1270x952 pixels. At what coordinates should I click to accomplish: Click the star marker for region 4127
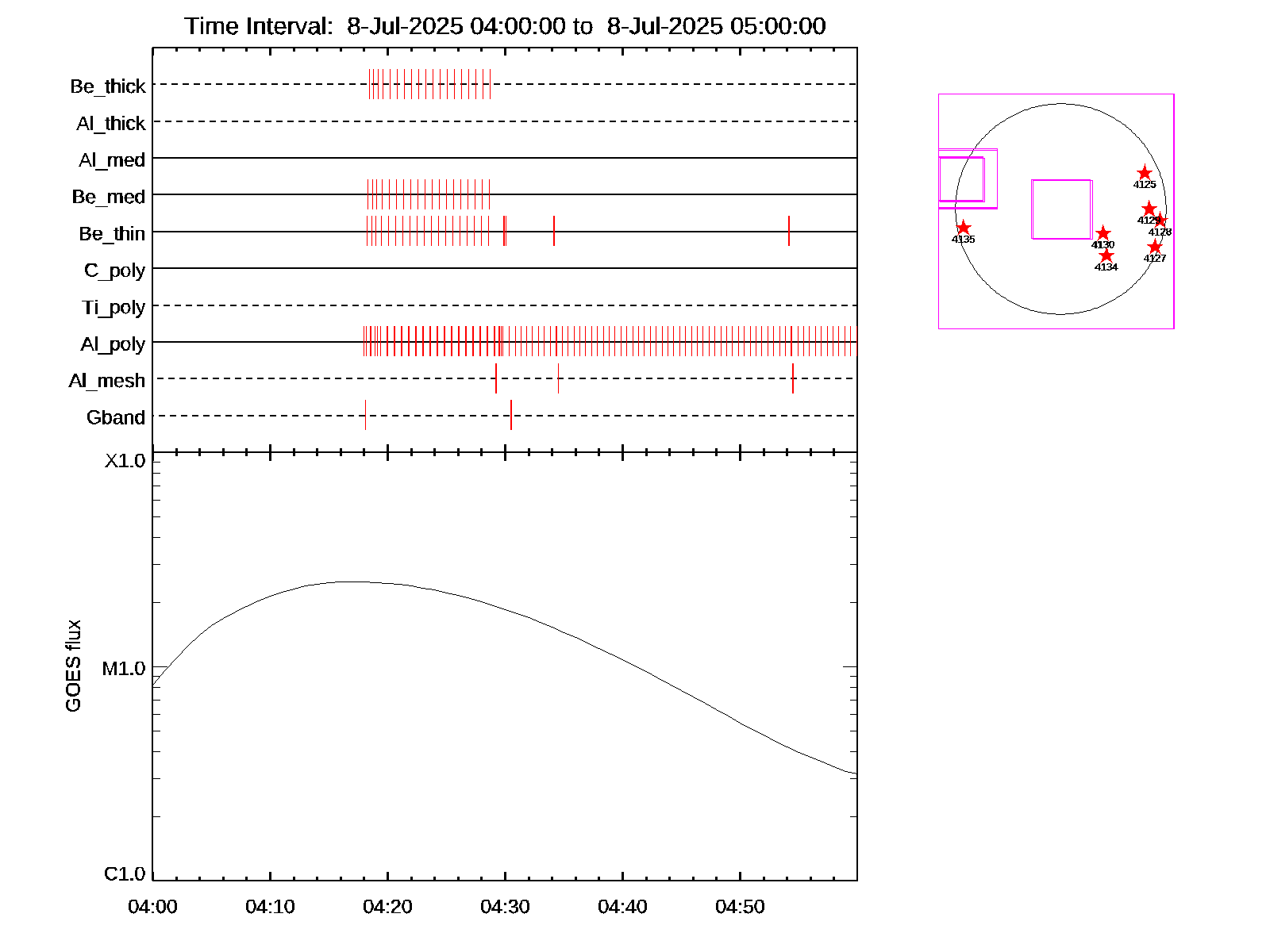pyautogui.click(x=1154, y=247)
